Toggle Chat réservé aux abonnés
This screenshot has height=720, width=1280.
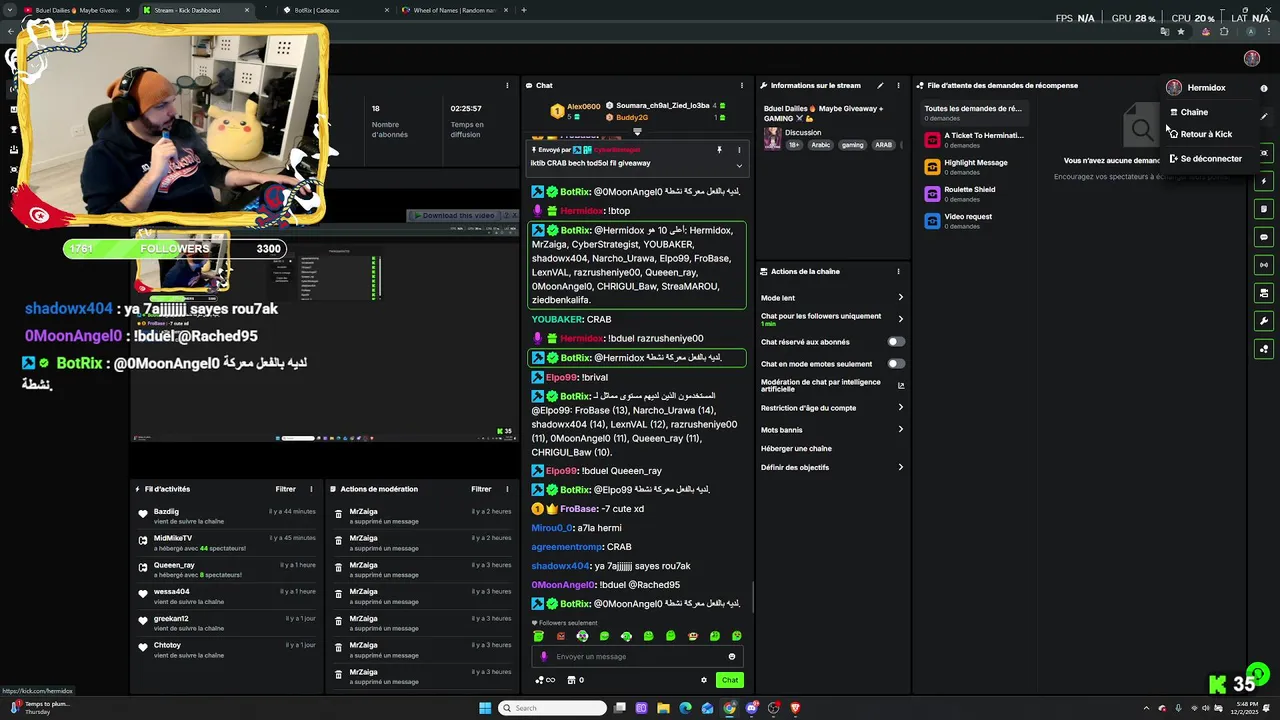(896, 342)
